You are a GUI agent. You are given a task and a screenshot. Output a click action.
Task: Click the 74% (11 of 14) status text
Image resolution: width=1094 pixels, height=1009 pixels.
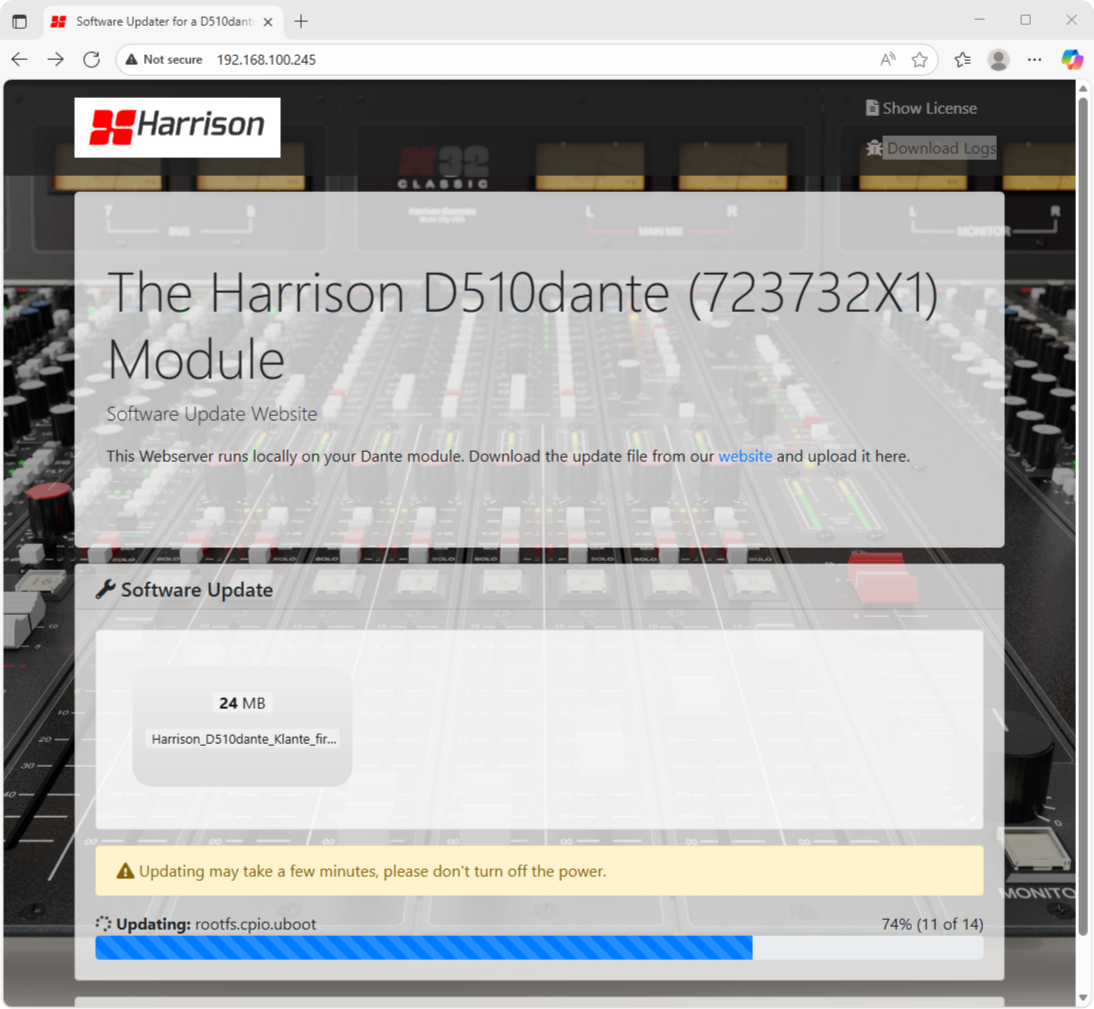(x=932, y=924)
